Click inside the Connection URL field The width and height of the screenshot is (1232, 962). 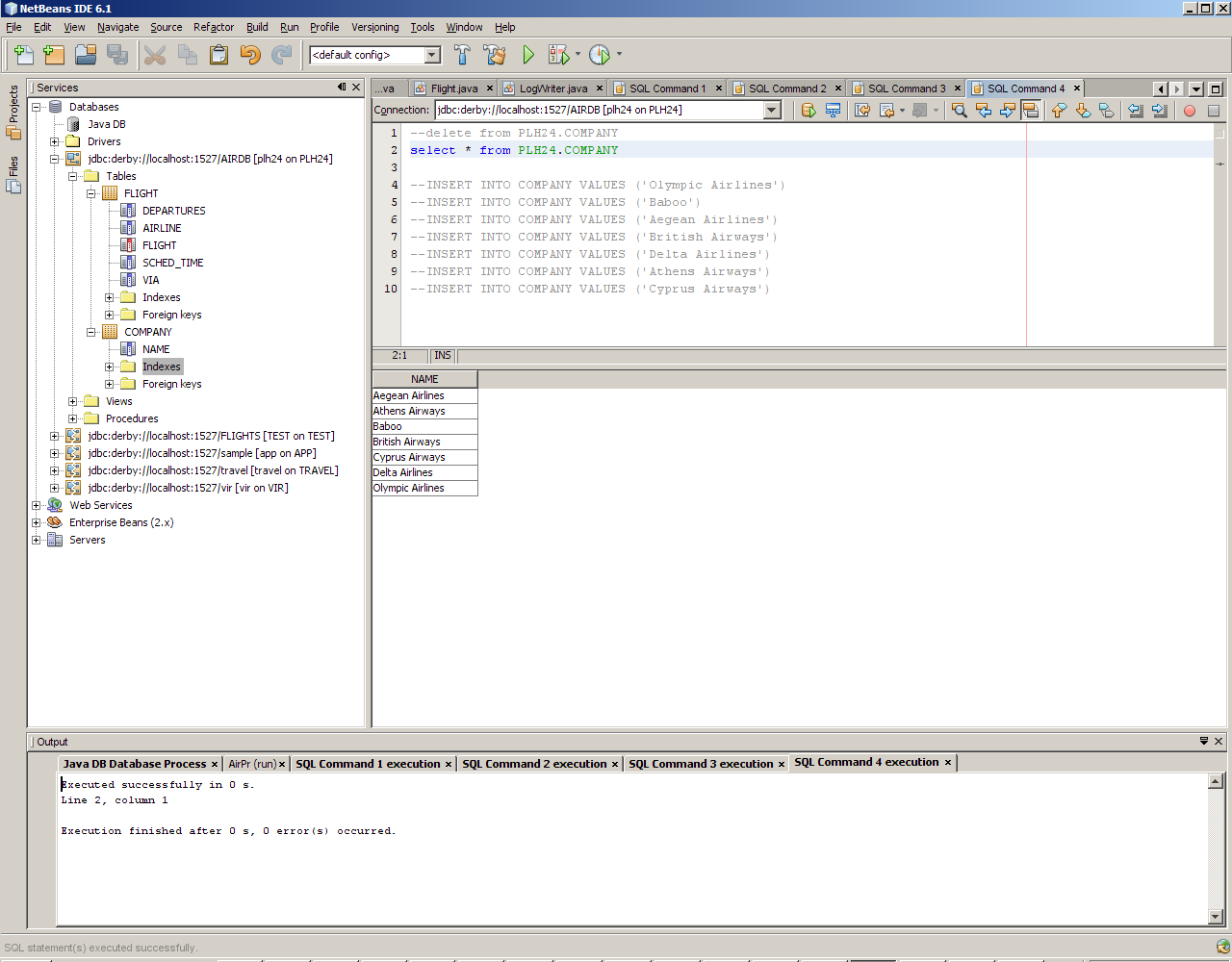(x=599, y=110)
